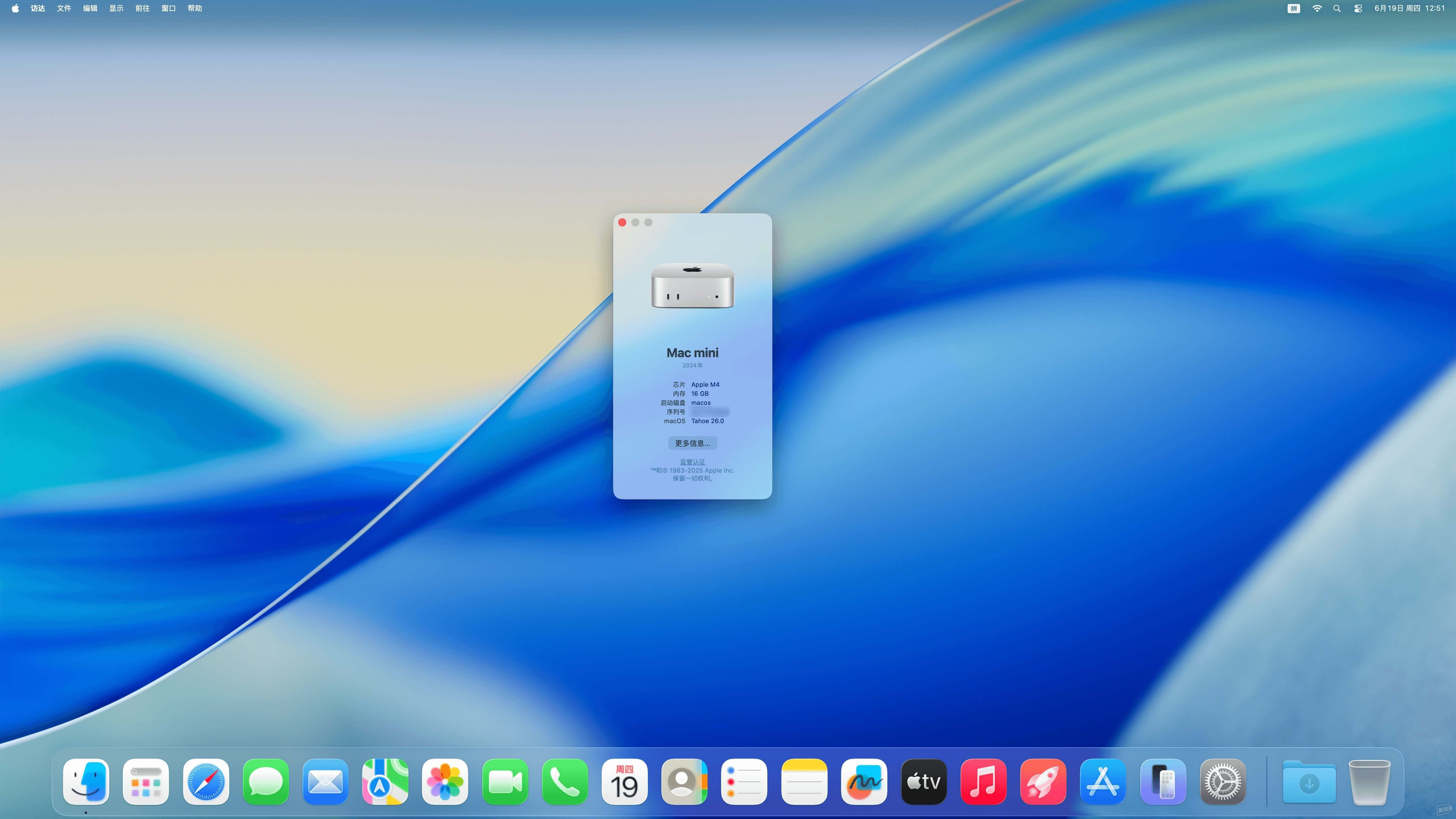Image resolution: width=1456 pixels, height=819 pixels.
Task: Open App Store from the Dock
Action: point(1103,782)
